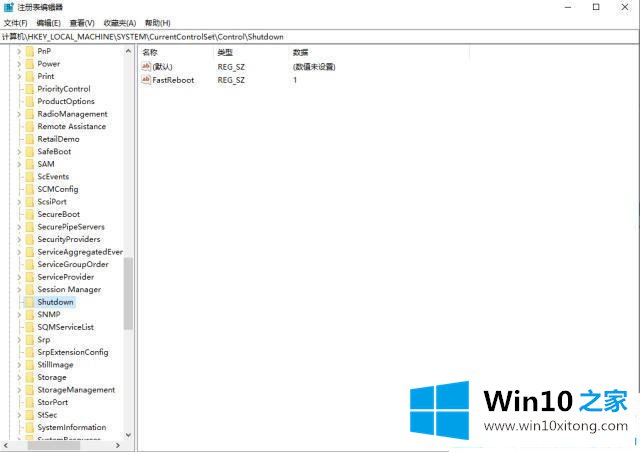Expand the SafeBoot key
This screenshot has width=640, height=452.
coord(19,152)
